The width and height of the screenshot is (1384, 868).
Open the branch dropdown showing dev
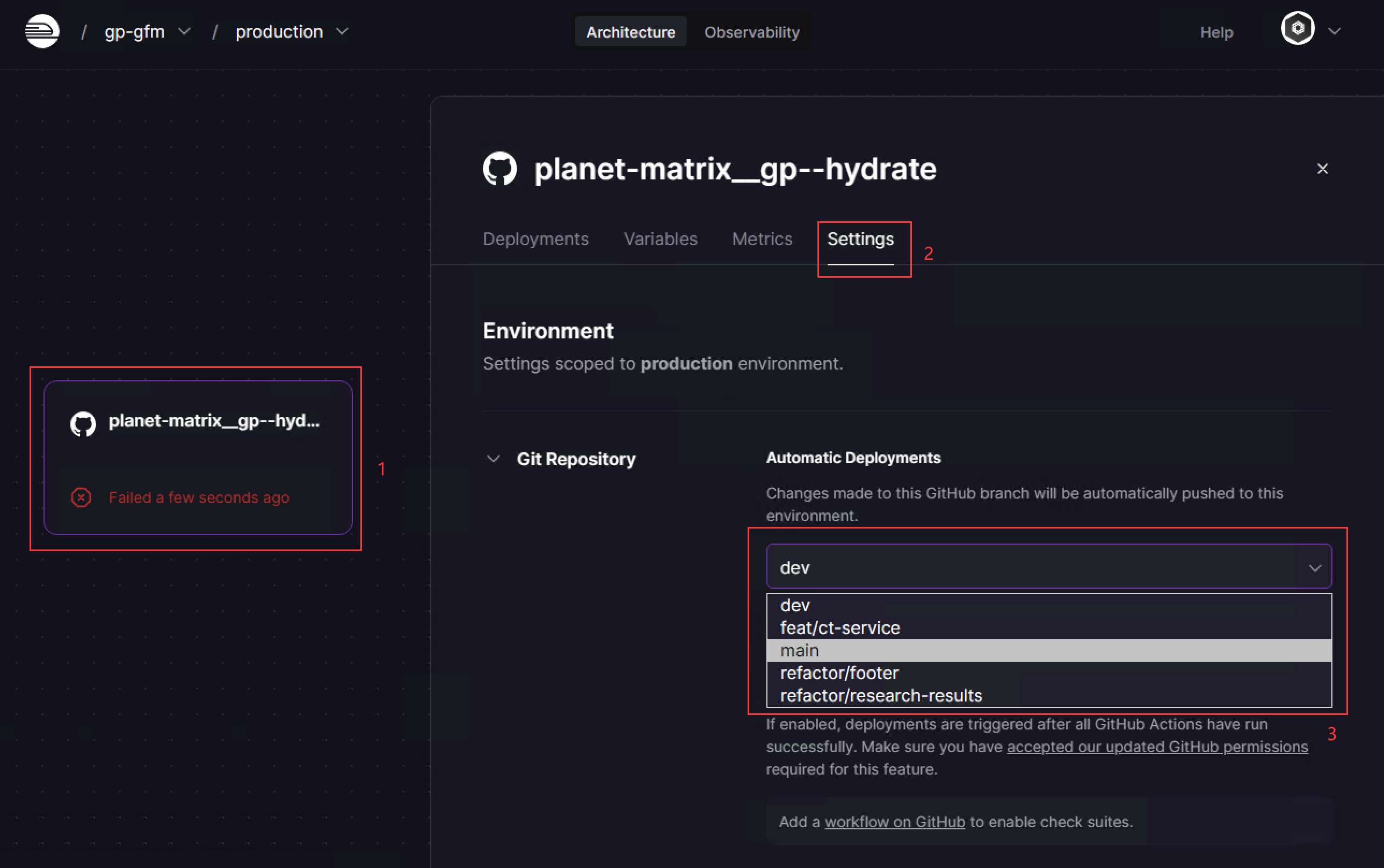pos(1049,567)
